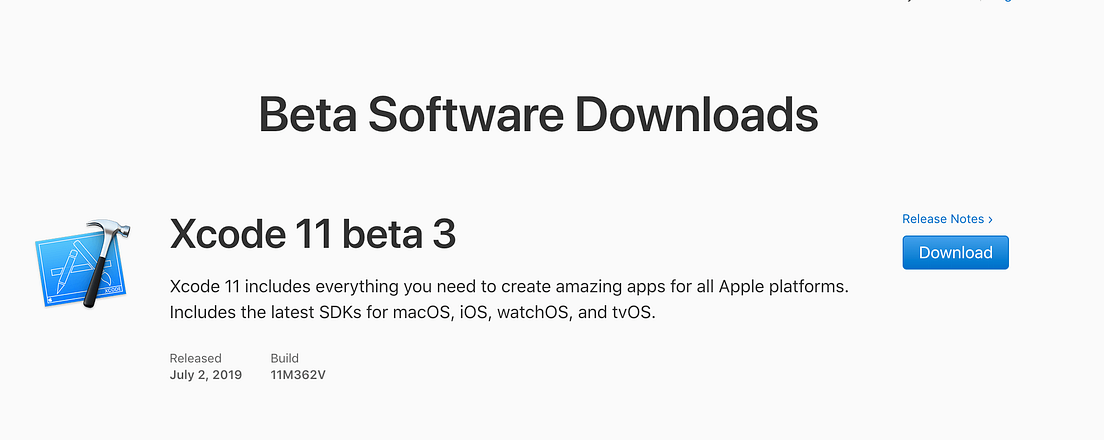Click the Beta Software Downloads heading
Image resolution: width=1104 pixels, height=440 pixels.
pos(538,114)
